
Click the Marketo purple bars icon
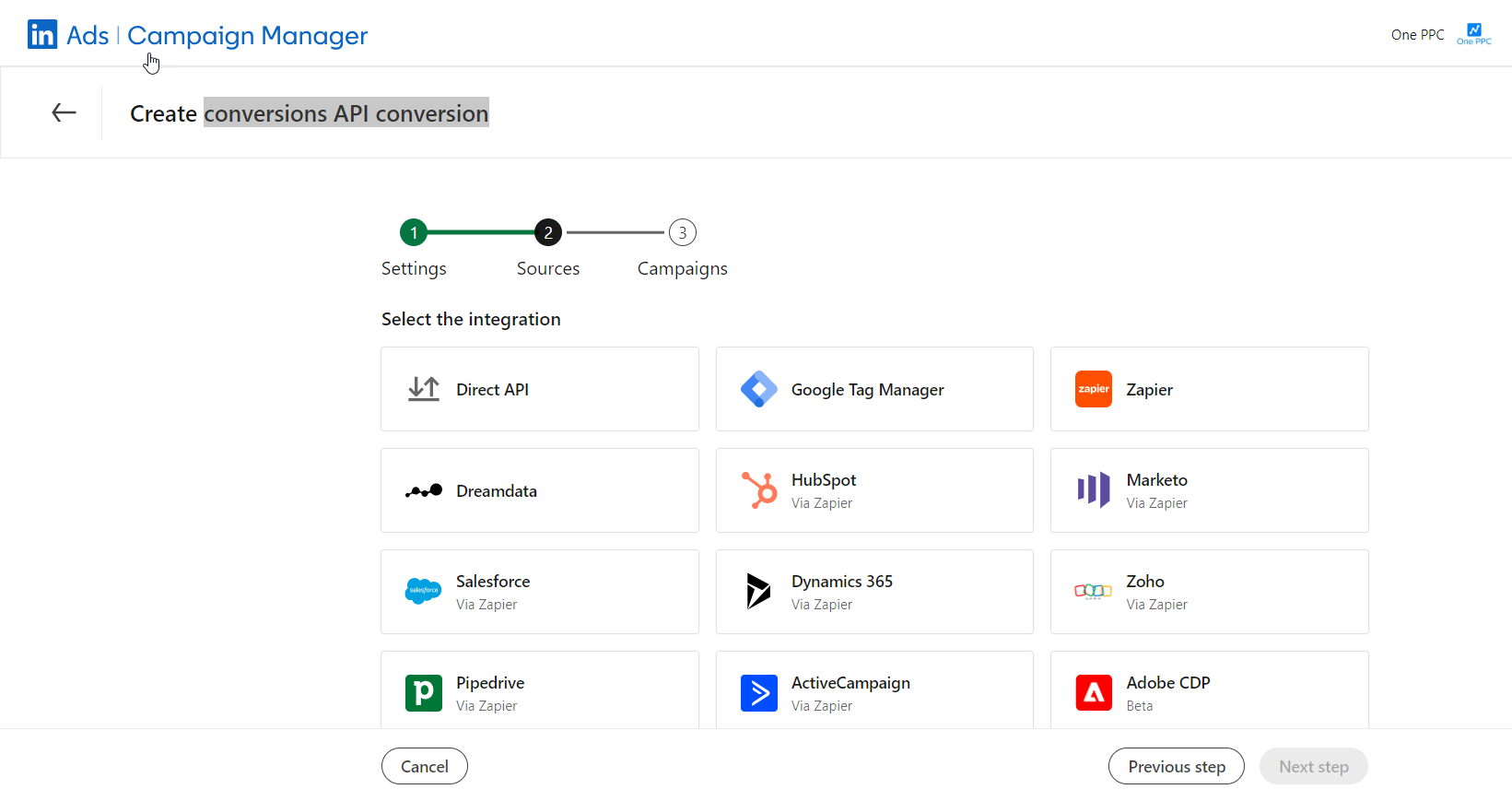click(1094, 490)
